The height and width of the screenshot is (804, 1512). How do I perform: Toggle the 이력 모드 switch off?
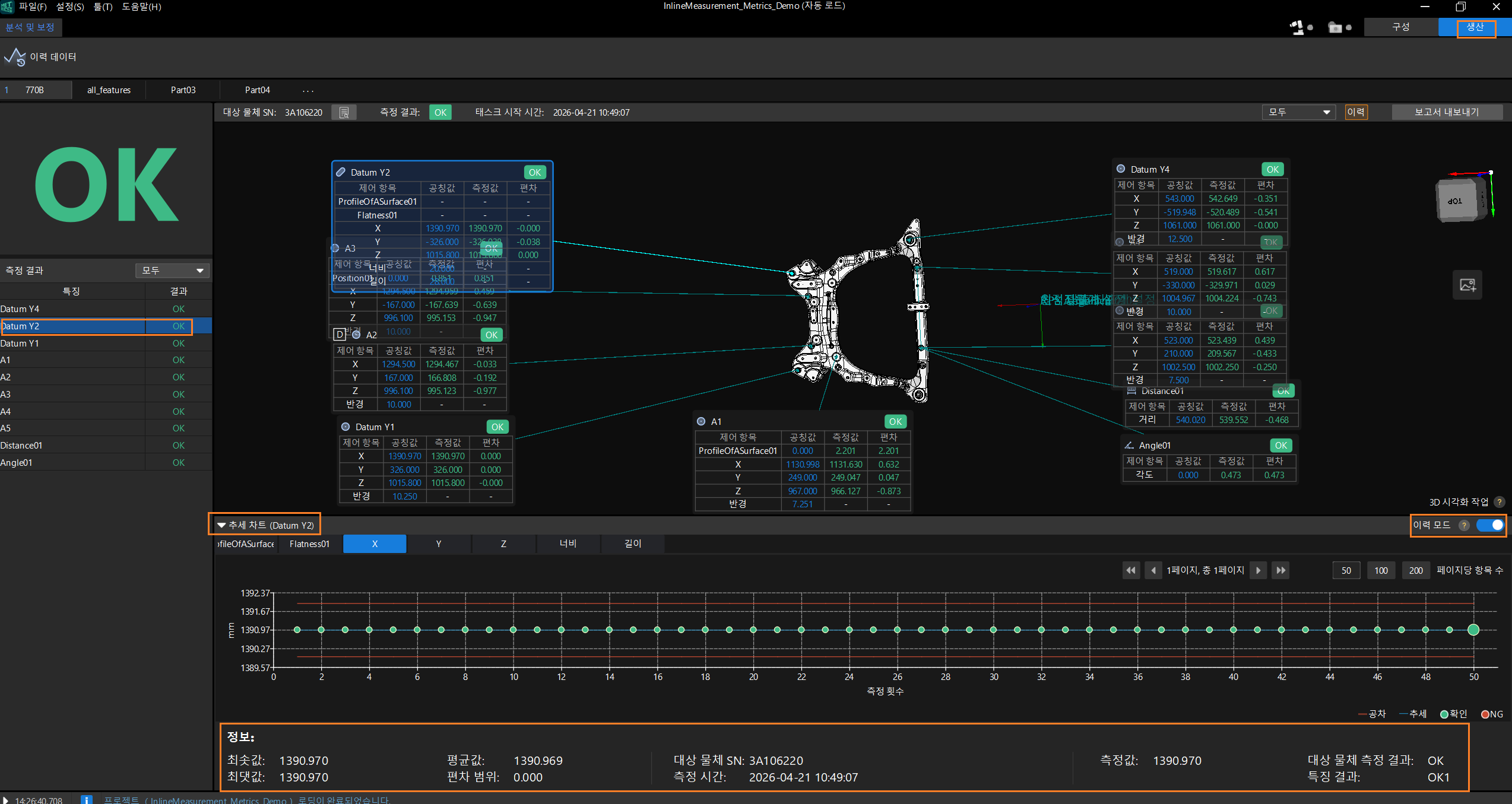pos(1489,525)
